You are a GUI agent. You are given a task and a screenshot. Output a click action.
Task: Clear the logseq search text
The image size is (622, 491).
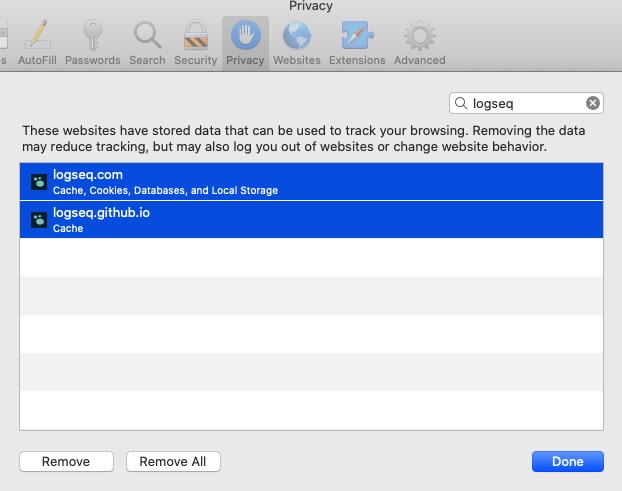[x=593, y=103]
